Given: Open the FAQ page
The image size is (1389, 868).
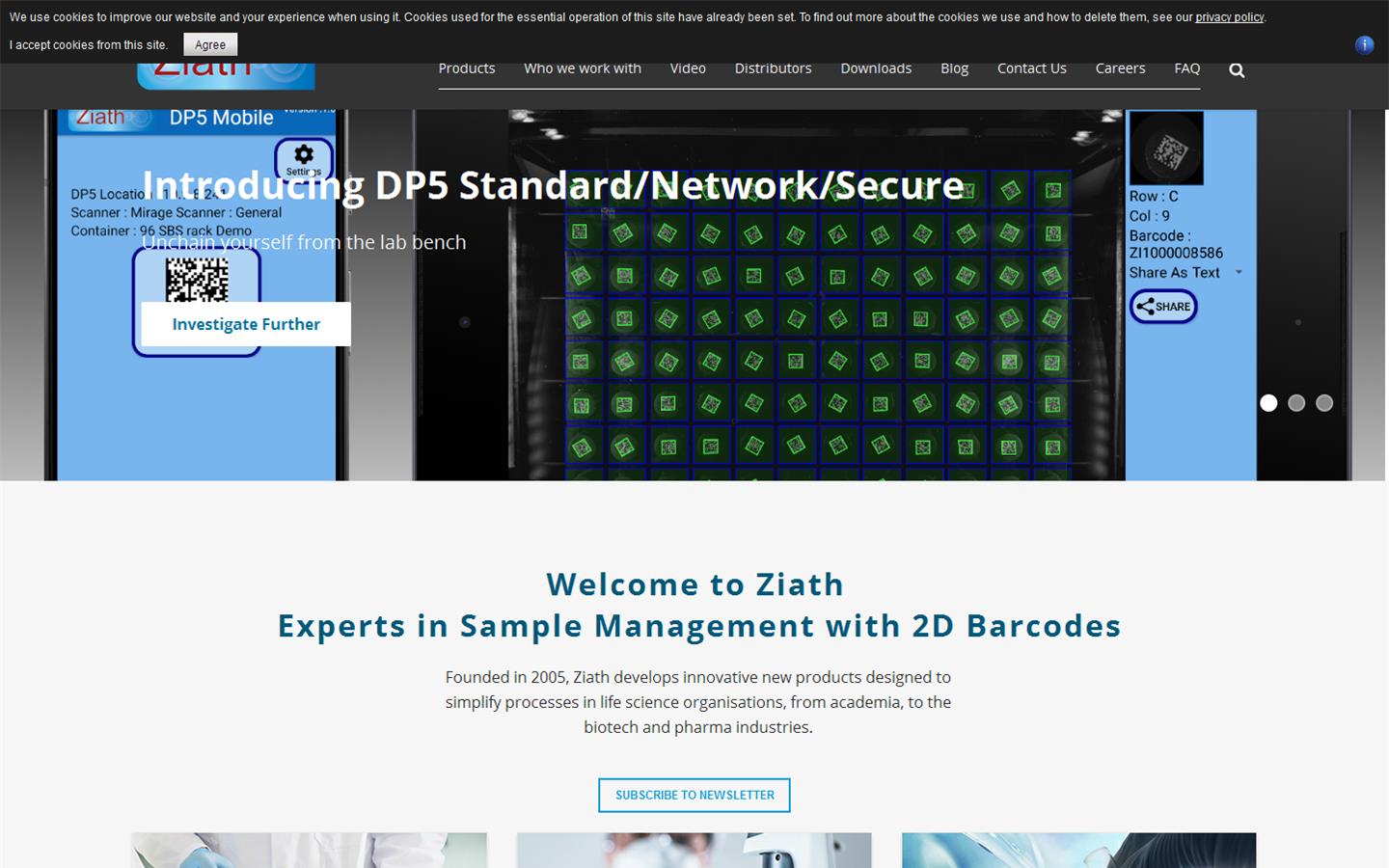Looking at the screenshot, I should point(1186,68).
